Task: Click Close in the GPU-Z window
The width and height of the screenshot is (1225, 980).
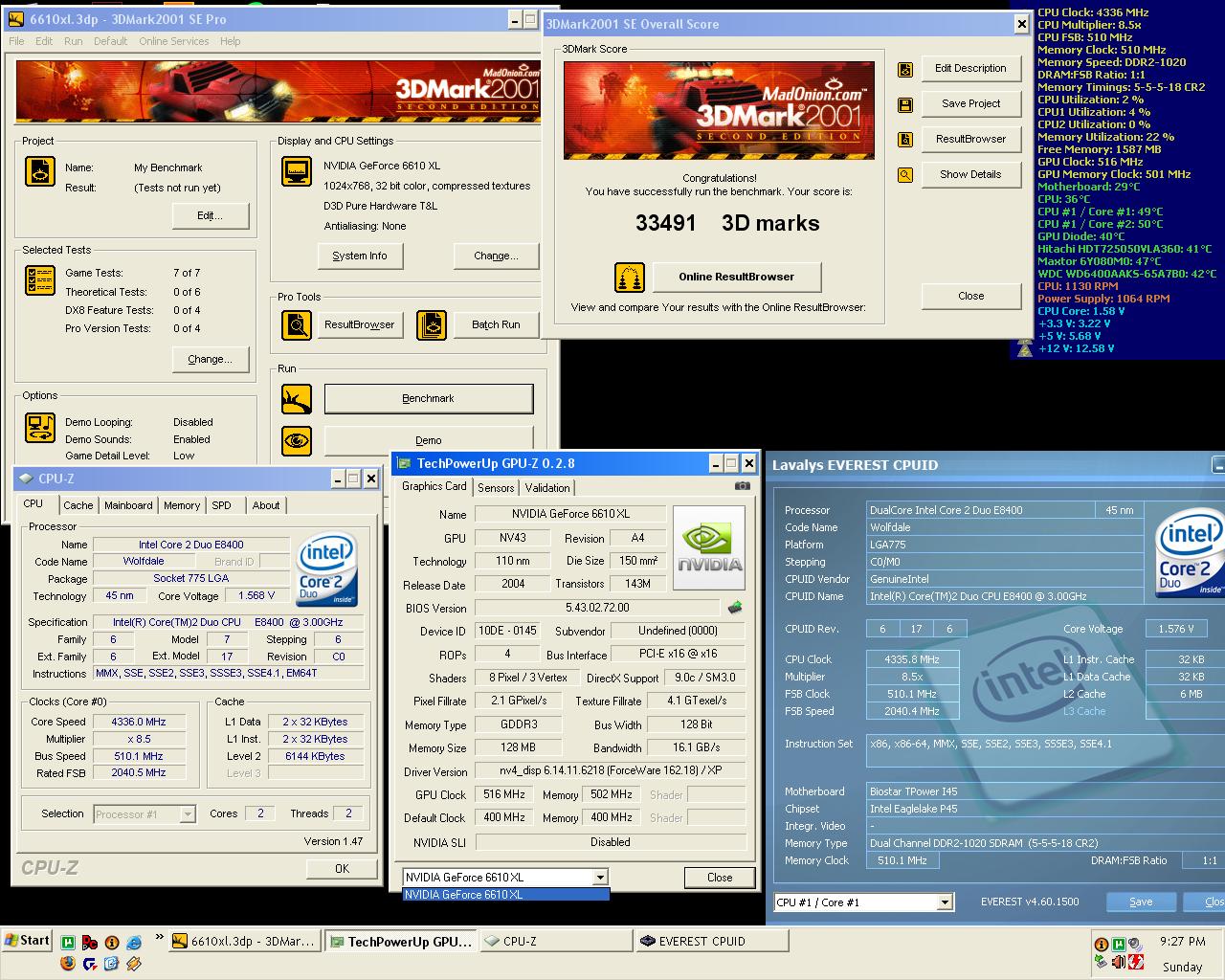Action: tap(720, 878)
